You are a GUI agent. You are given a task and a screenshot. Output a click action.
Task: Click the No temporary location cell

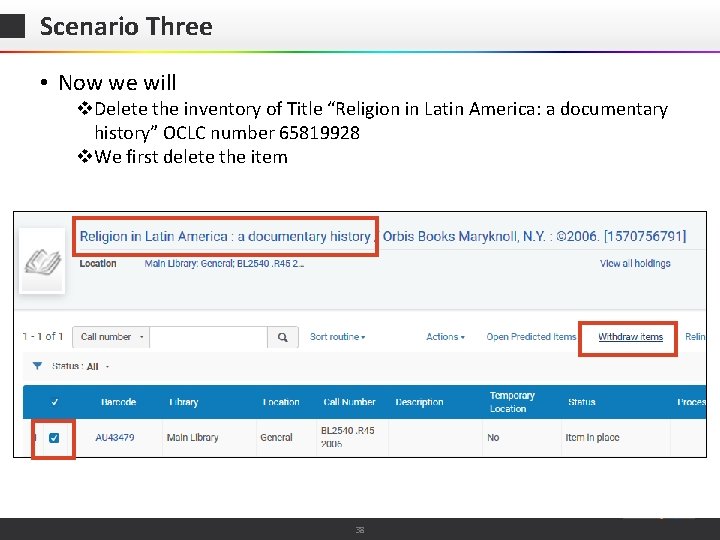pos(493,438)
